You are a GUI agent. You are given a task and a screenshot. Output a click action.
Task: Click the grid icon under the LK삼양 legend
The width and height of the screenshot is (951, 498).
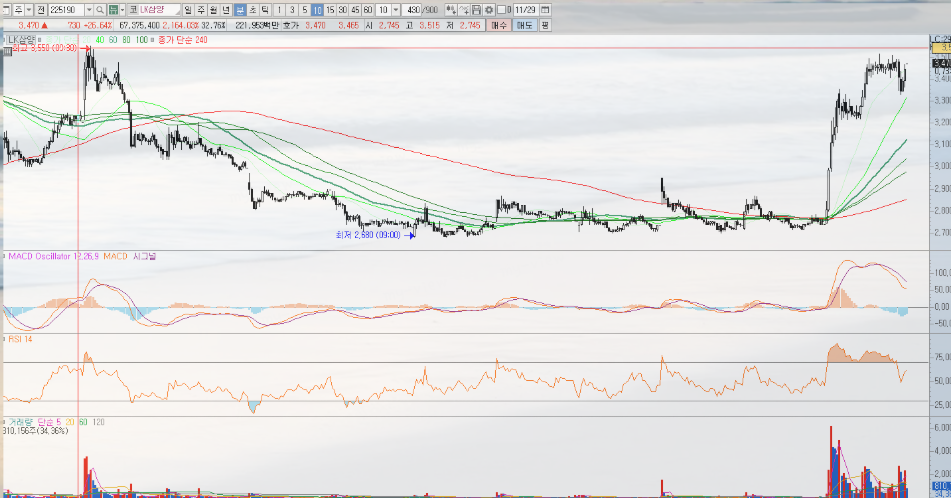click(7, 51)
